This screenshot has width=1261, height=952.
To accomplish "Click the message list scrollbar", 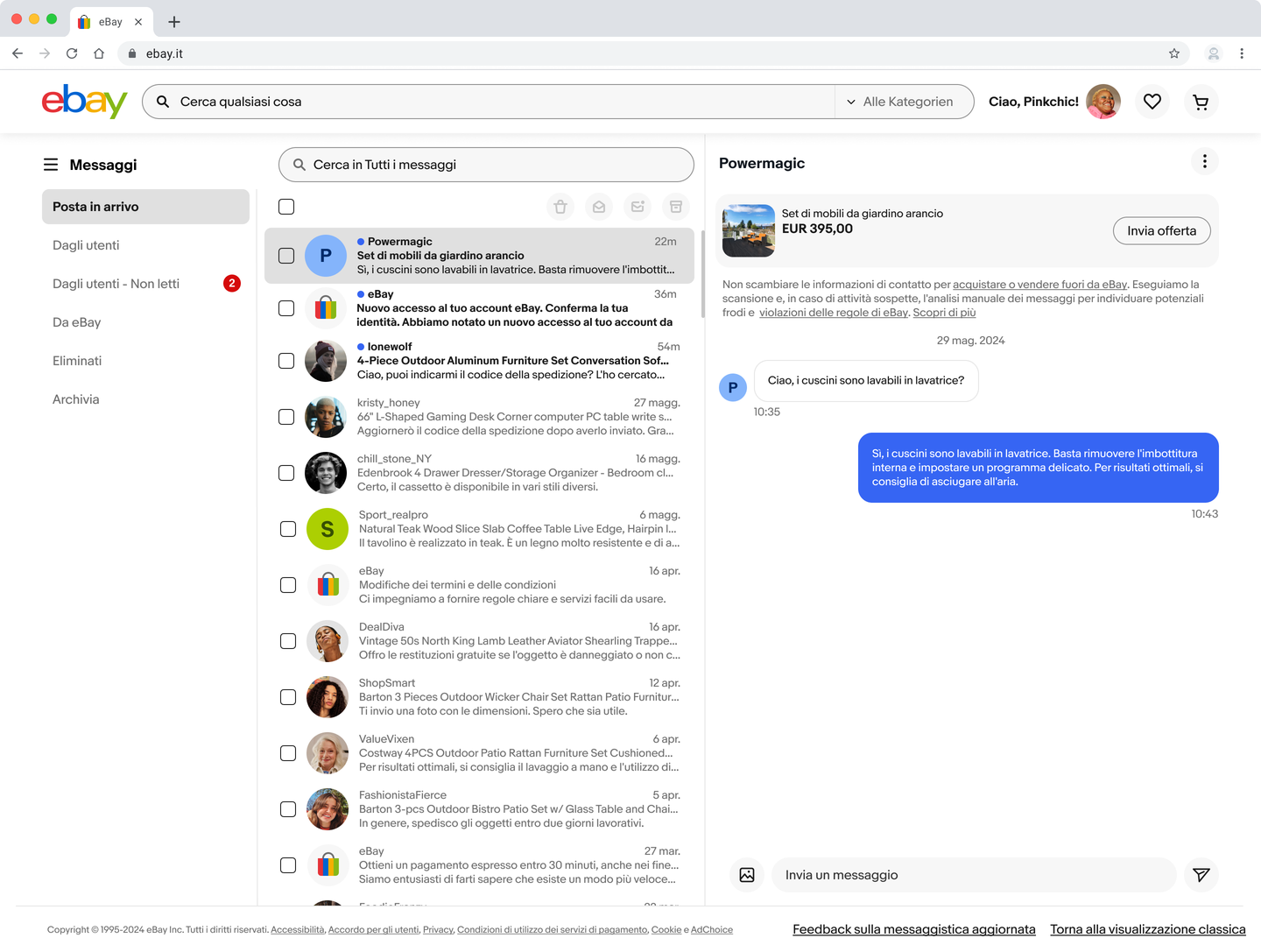I will [702, 273].
